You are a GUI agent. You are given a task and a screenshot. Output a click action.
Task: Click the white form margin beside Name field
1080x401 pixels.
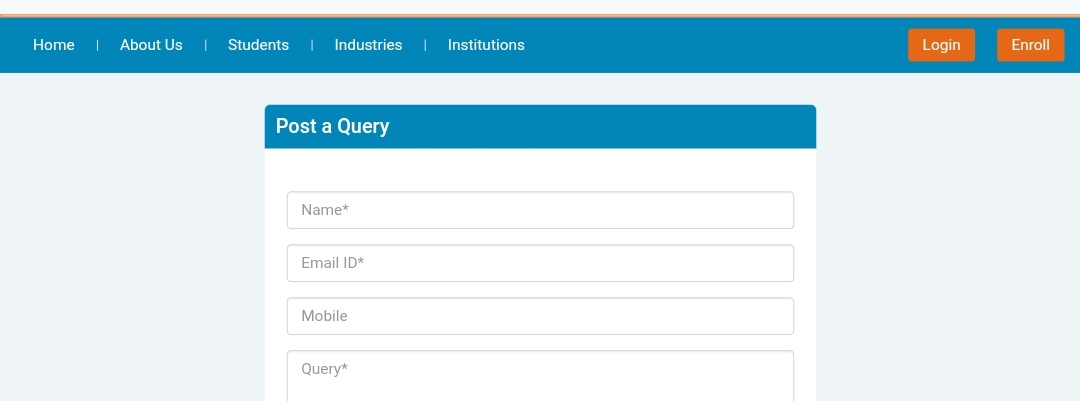point(275,210)
